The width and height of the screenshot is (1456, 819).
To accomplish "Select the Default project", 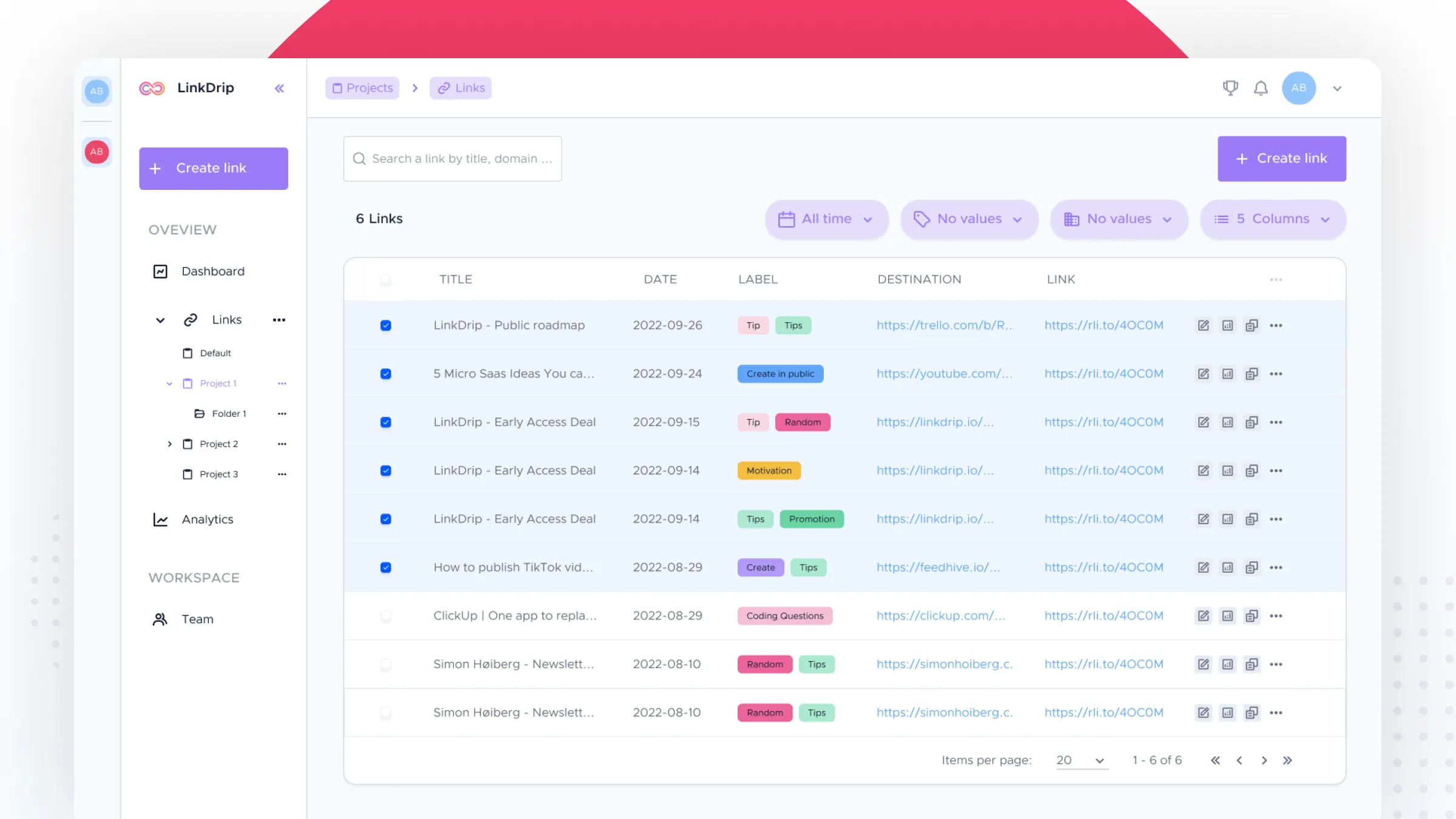I will pos(215,353).
